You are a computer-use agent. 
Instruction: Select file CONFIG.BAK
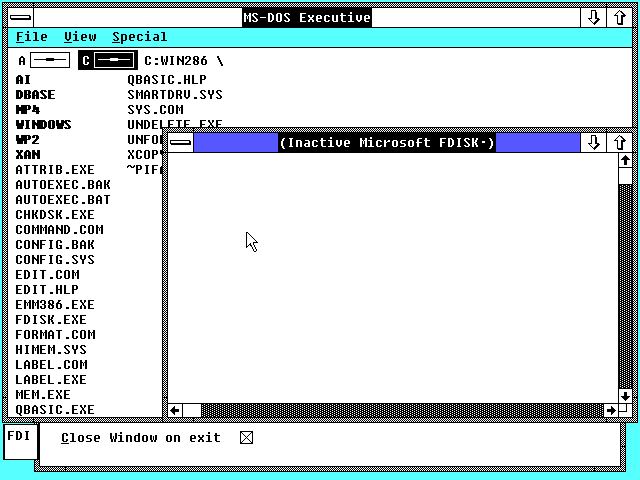pos(55,244)
